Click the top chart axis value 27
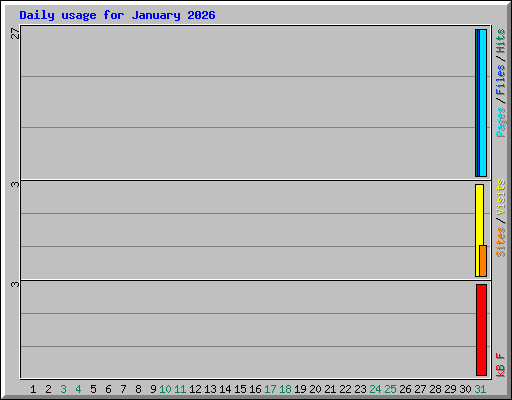This screenshot has width=512, height=400. point(15,33)
